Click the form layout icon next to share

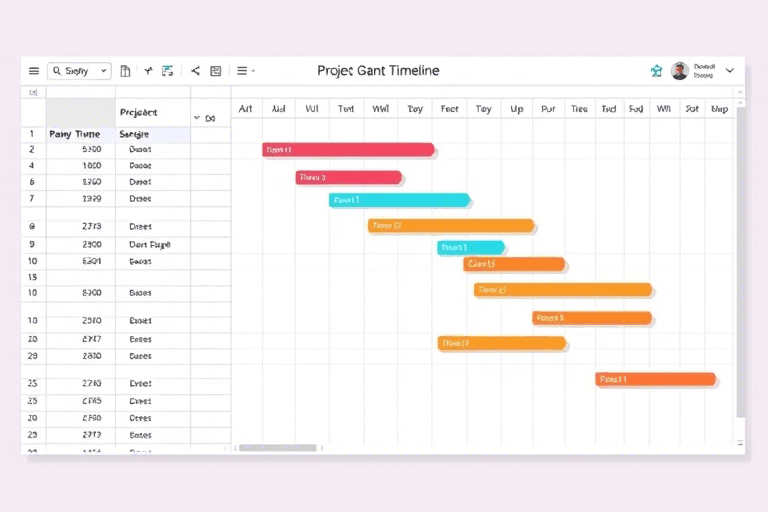(x=216, y=71)
